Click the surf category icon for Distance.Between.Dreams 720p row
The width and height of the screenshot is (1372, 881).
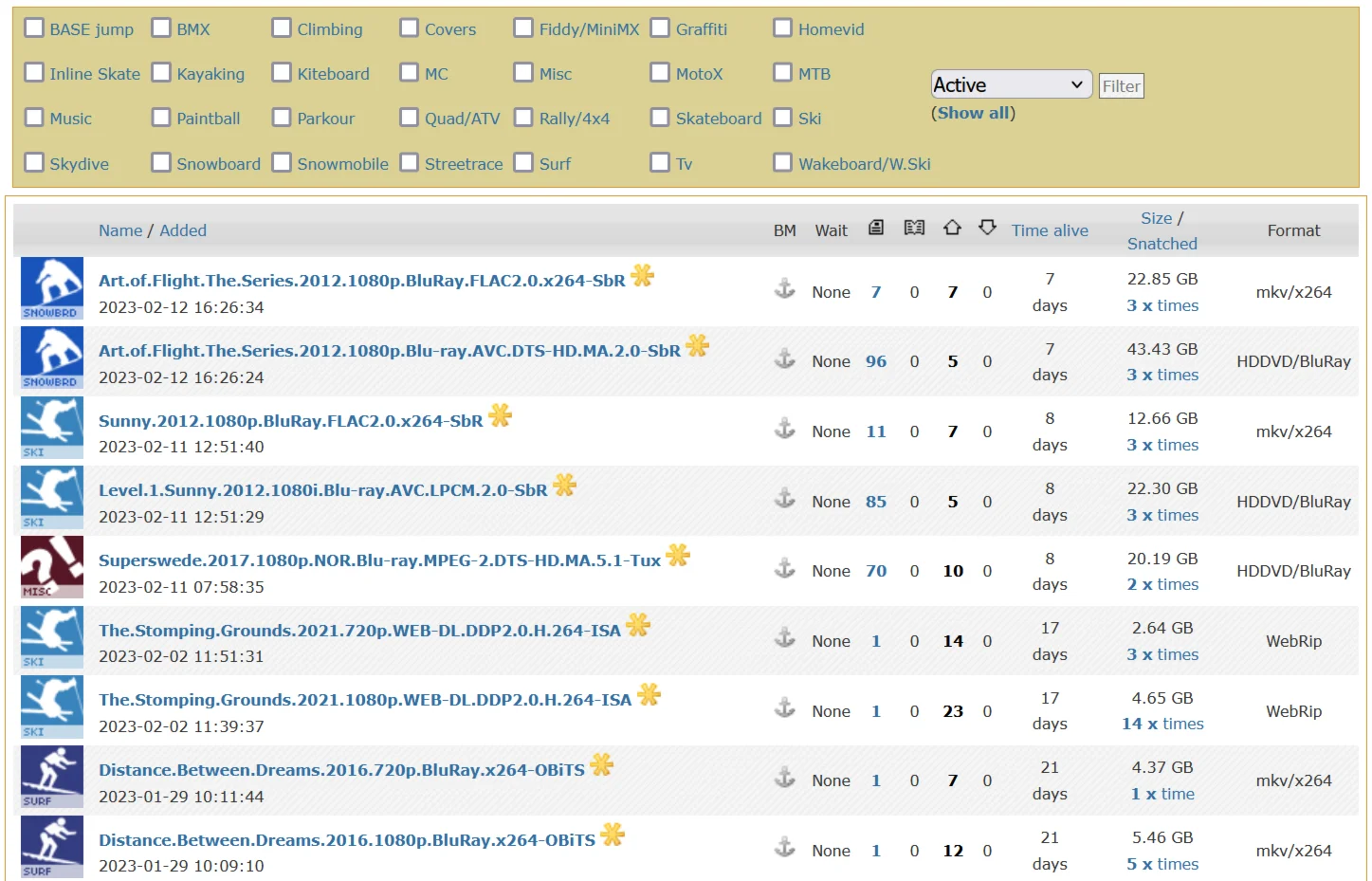(52, 777)
